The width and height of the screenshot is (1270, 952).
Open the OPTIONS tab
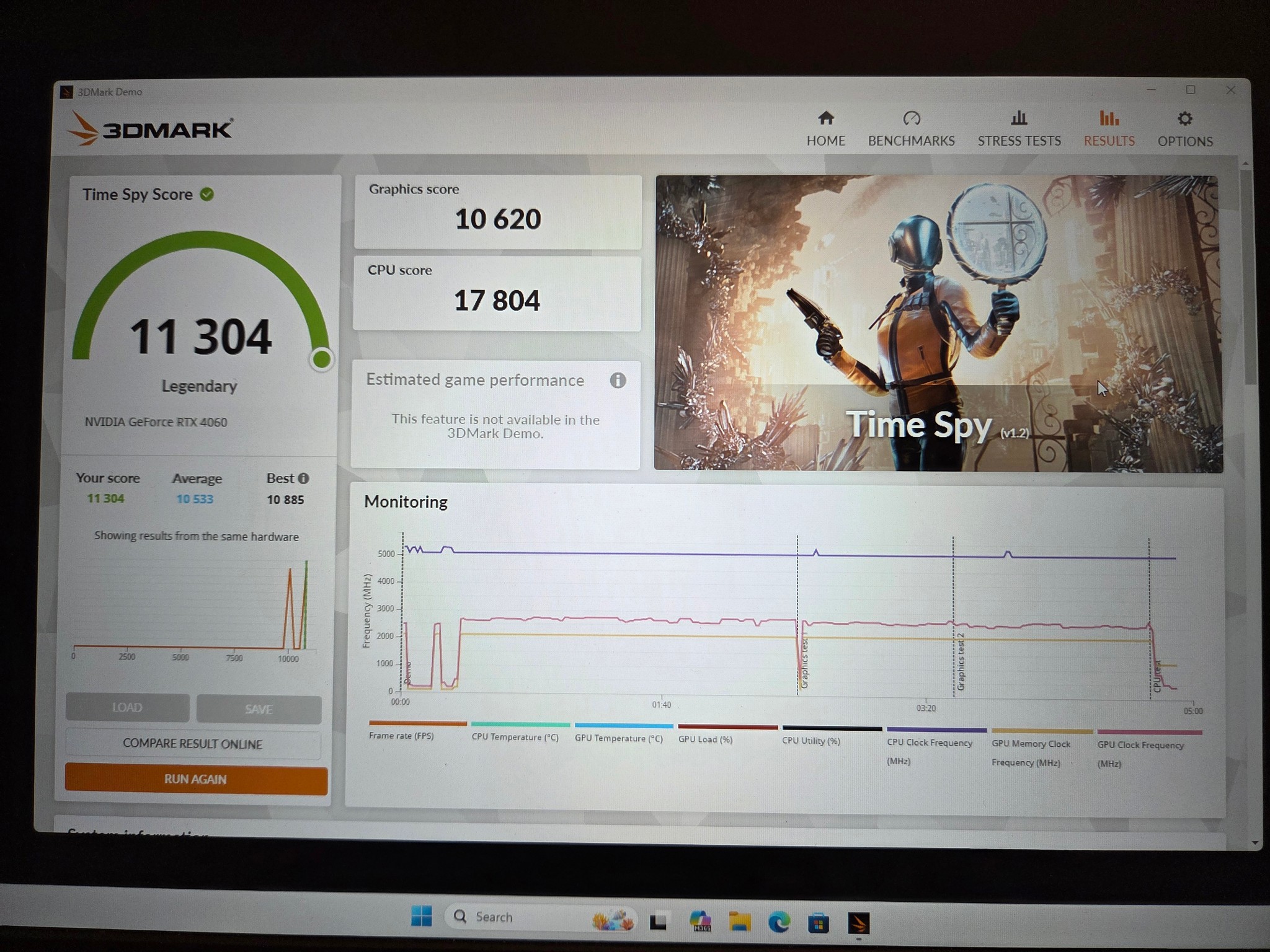1184,130
